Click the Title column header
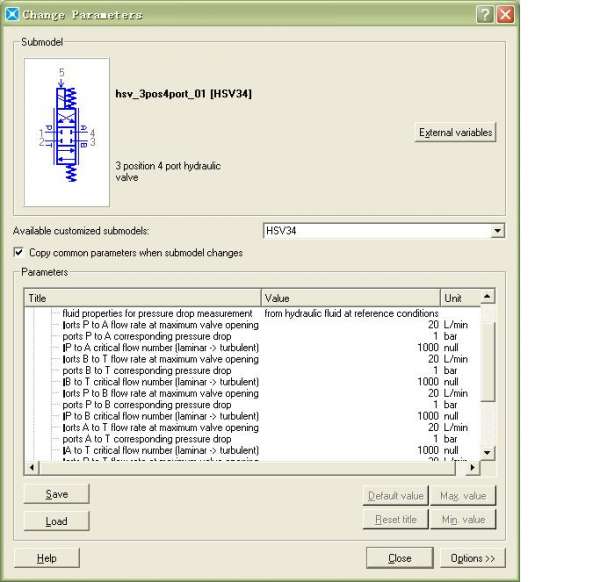Screen dimensions: 600x582 tap(142, 298)
